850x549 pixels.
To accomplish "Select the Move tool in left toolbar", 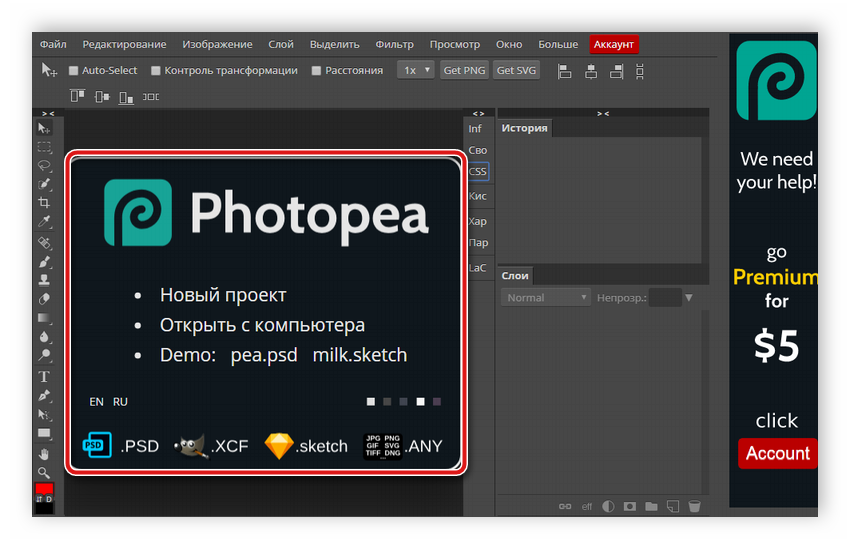I will [x=44, y=128].
